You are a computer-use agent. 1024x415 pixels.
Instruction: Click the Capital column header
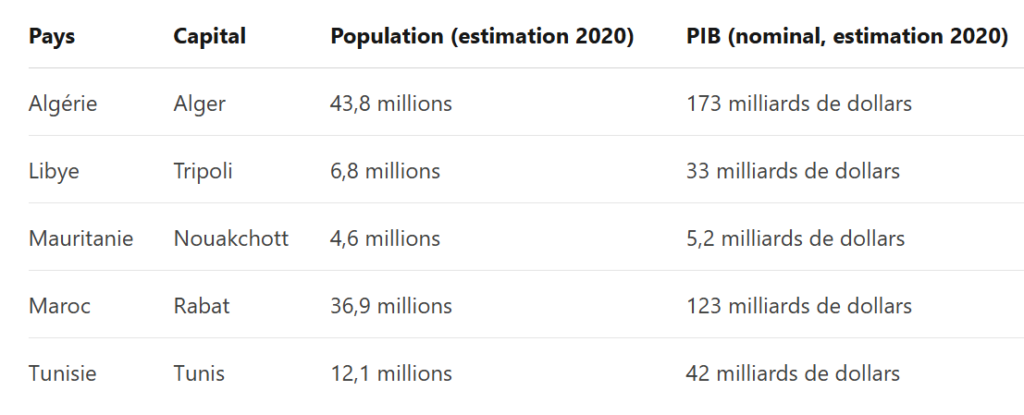[x=209, y=36]
